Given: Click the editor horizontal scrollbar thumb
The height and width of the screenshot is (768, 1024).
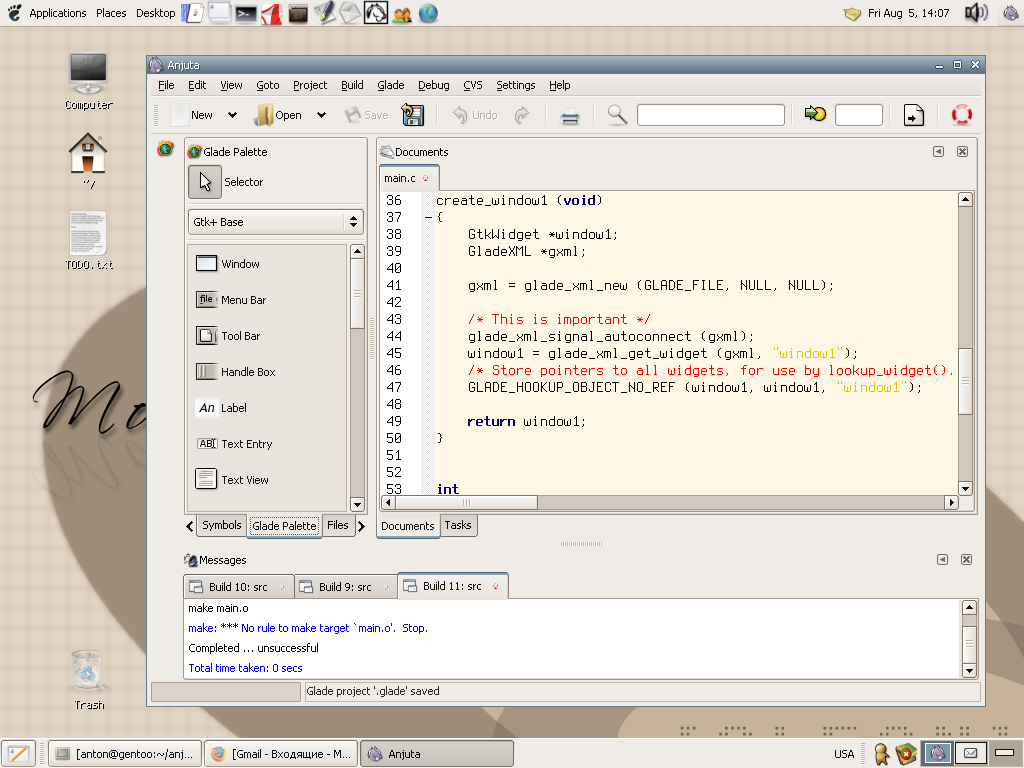Looking at the screenshot, I should point(466,502).
